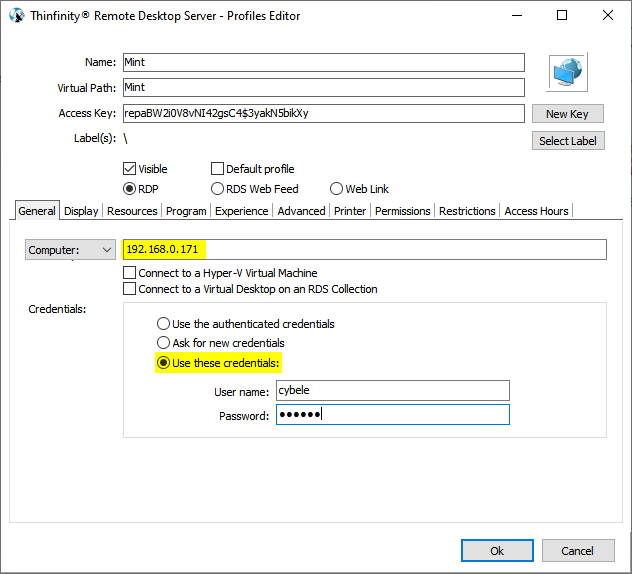This screenshot has width=632, height=574.
Task: Click the profile computer globe icon
Action: pos(567,72)
